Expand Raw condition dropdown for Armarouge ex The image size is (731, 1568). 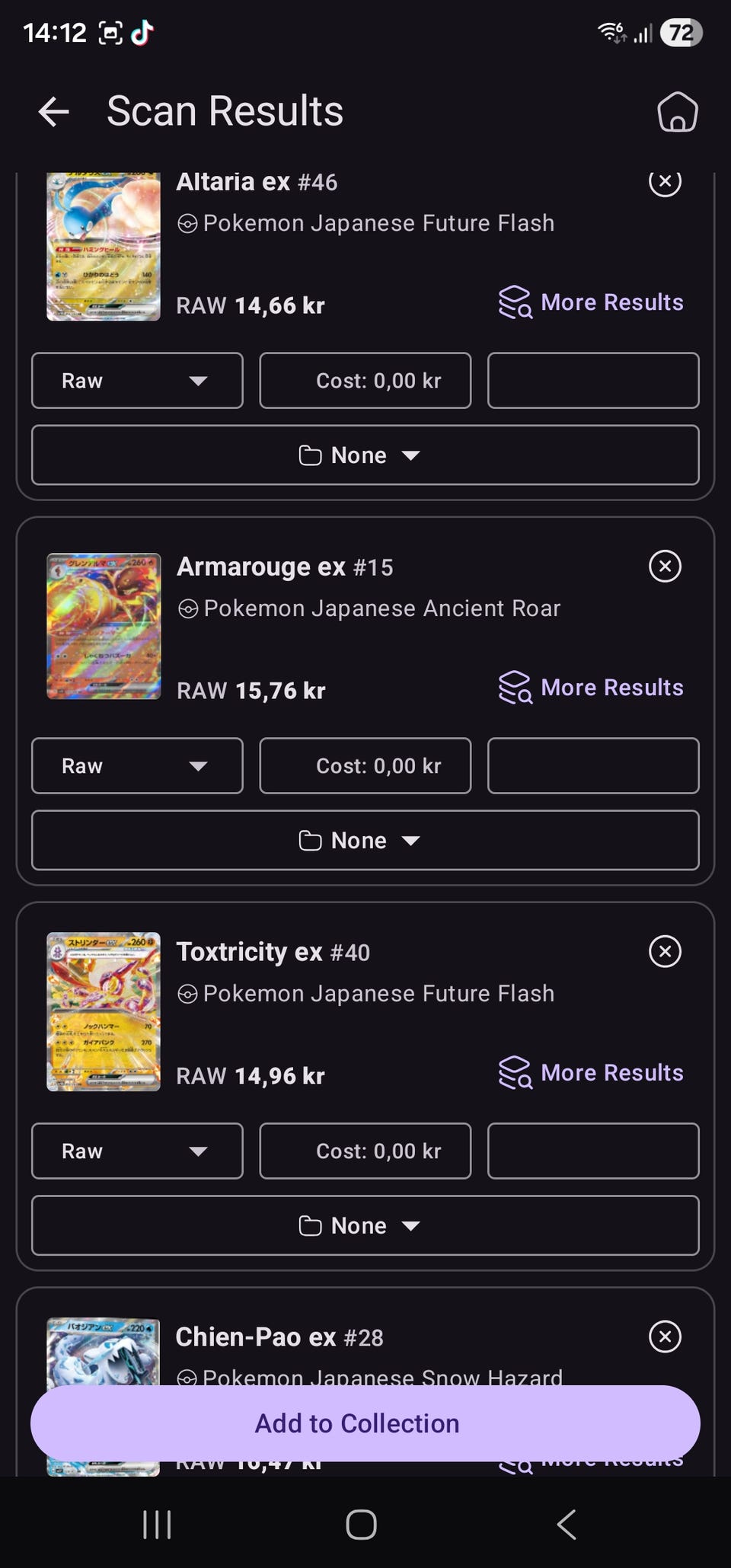point(137,766)
